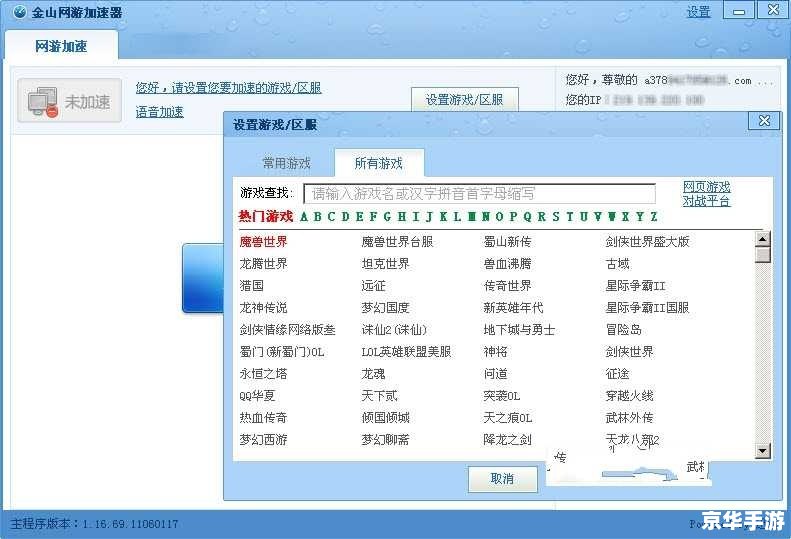Select 征途 game
791x539 pixels.
(x=617, y=373)
